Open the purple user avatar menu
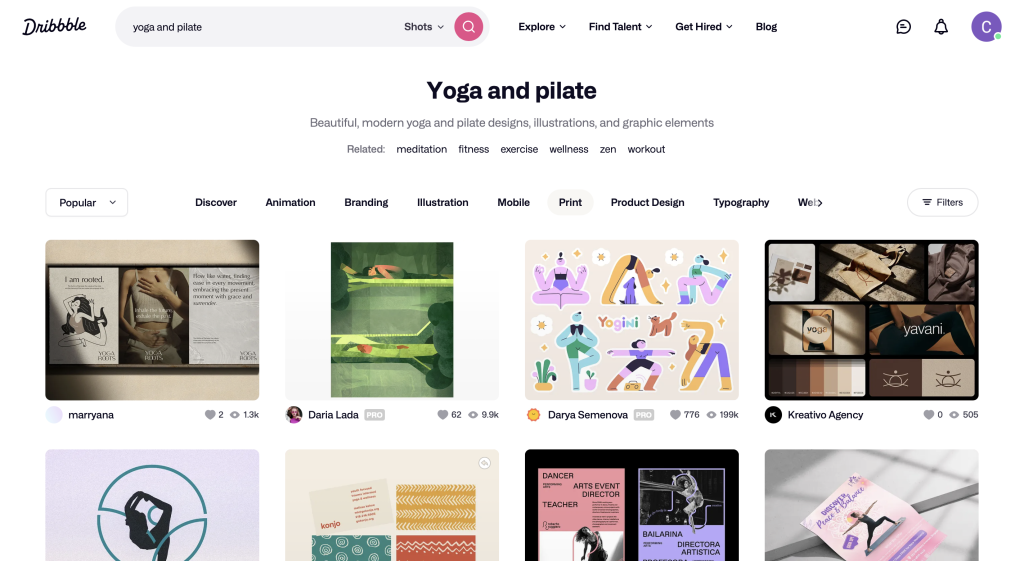The height and width of the screenshot is (561, 1024). [x=986, y=27]
